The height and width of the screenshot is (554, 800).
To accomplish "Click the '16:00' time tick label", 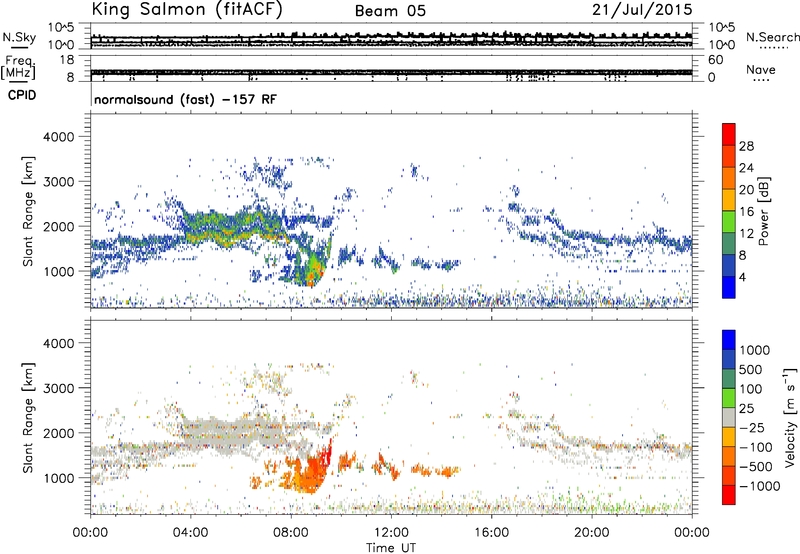I will click(x=491, y=533).
